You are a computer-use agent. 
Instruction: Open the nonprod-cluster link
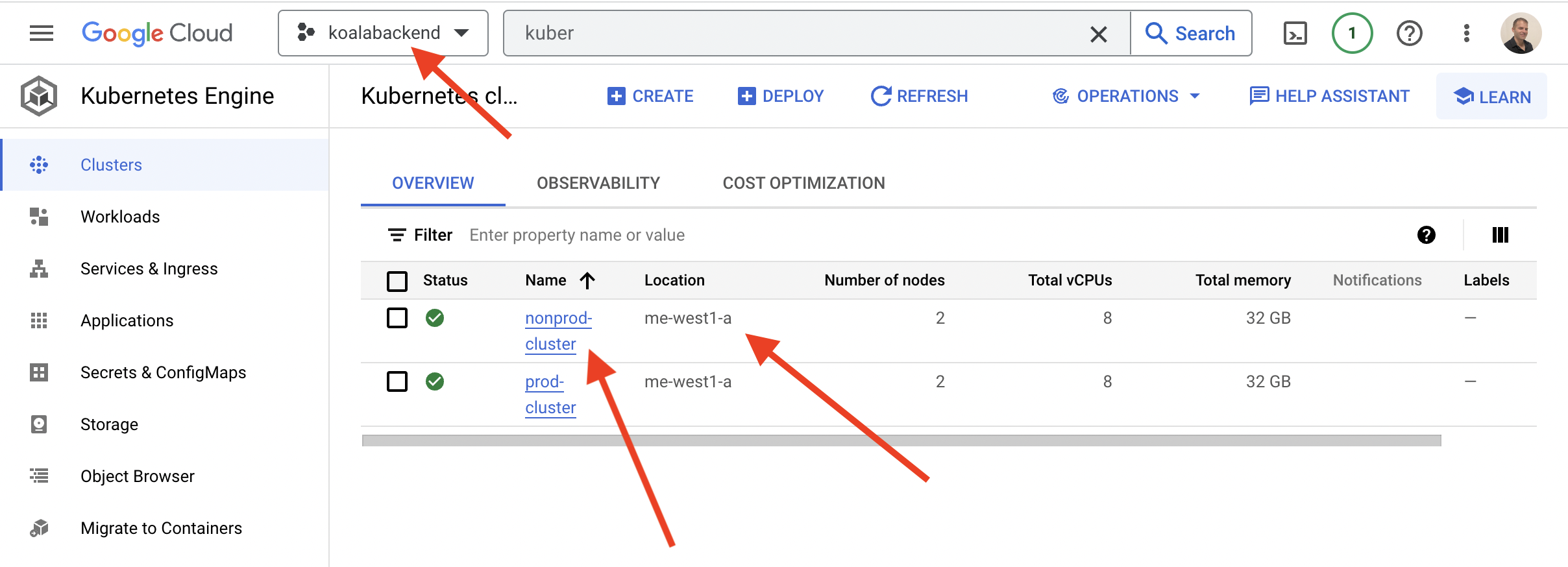click(x=558, y=331)
